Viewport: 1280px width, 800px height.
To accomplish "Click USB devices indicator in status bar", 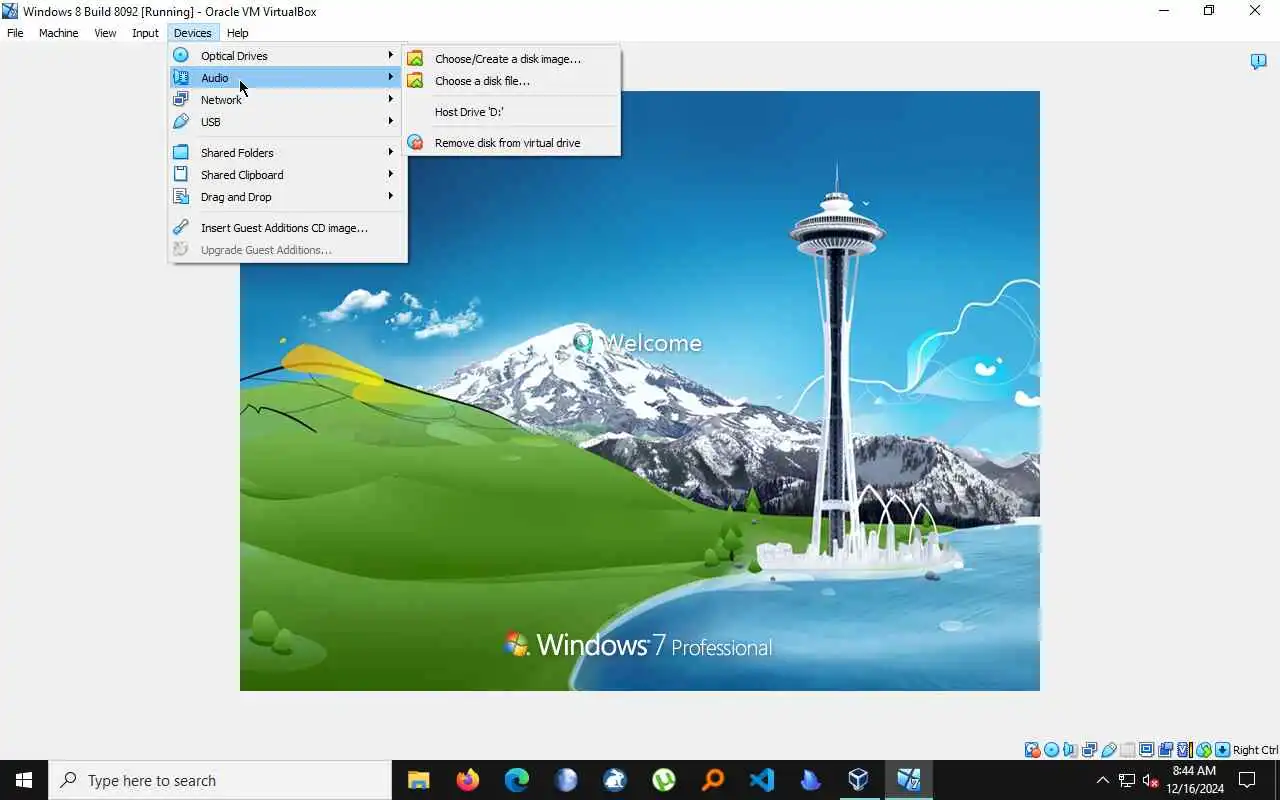I will coord(1108,750).
